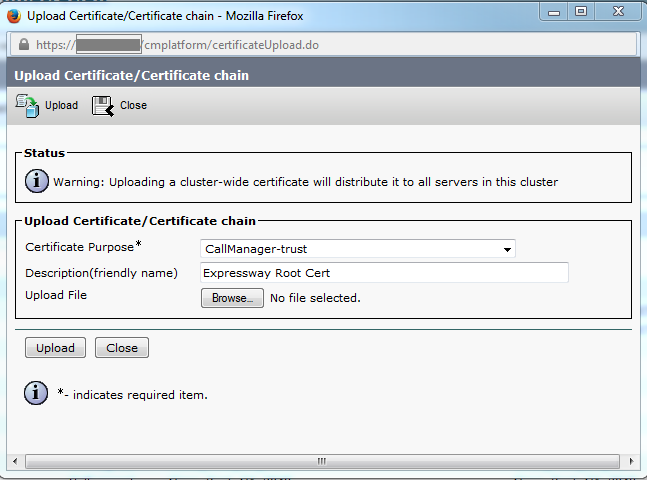This screenshot has width=647, height=480.
Task: Click the Description friendly name field
Action: 384,273
